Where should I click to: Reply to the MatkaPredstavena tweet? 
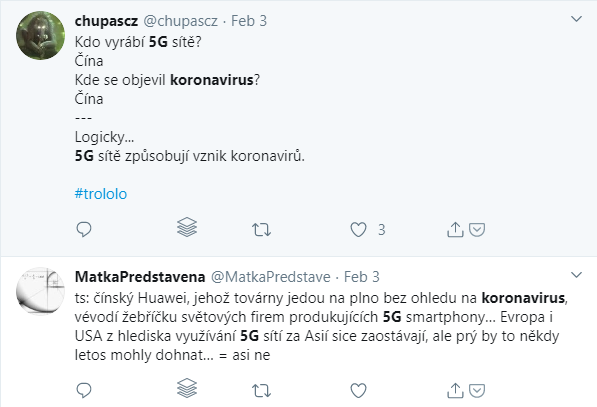tap(84, 390)
